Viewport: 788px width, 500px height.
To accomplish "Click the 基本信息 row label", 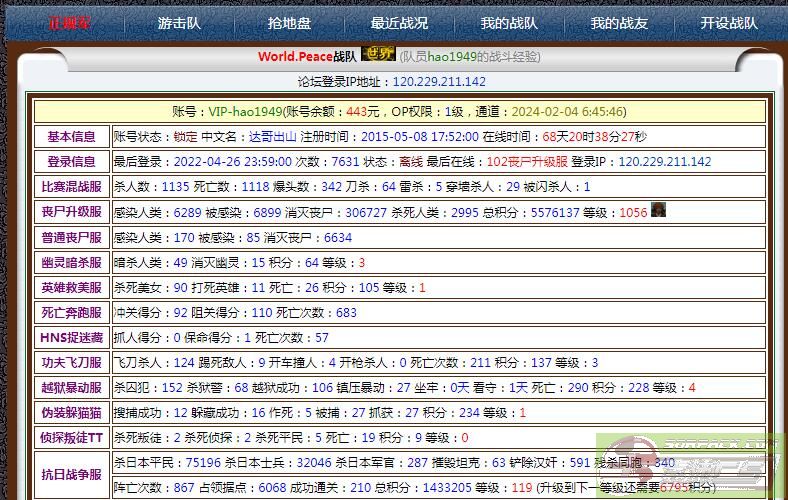I will [x=71, y=137].
